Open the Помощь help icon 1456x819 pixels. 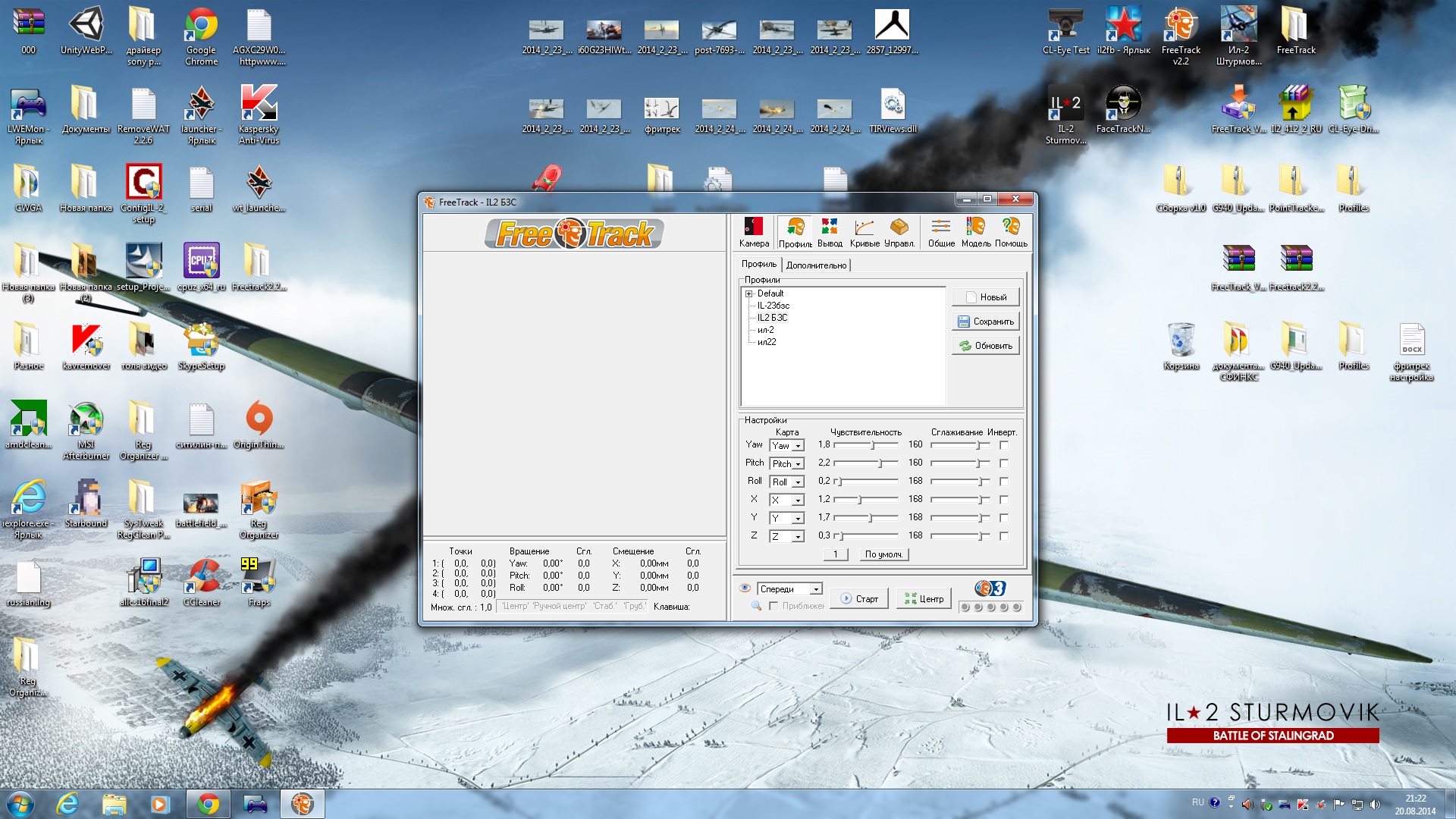pyautogui.click(x=1011, y=232)
